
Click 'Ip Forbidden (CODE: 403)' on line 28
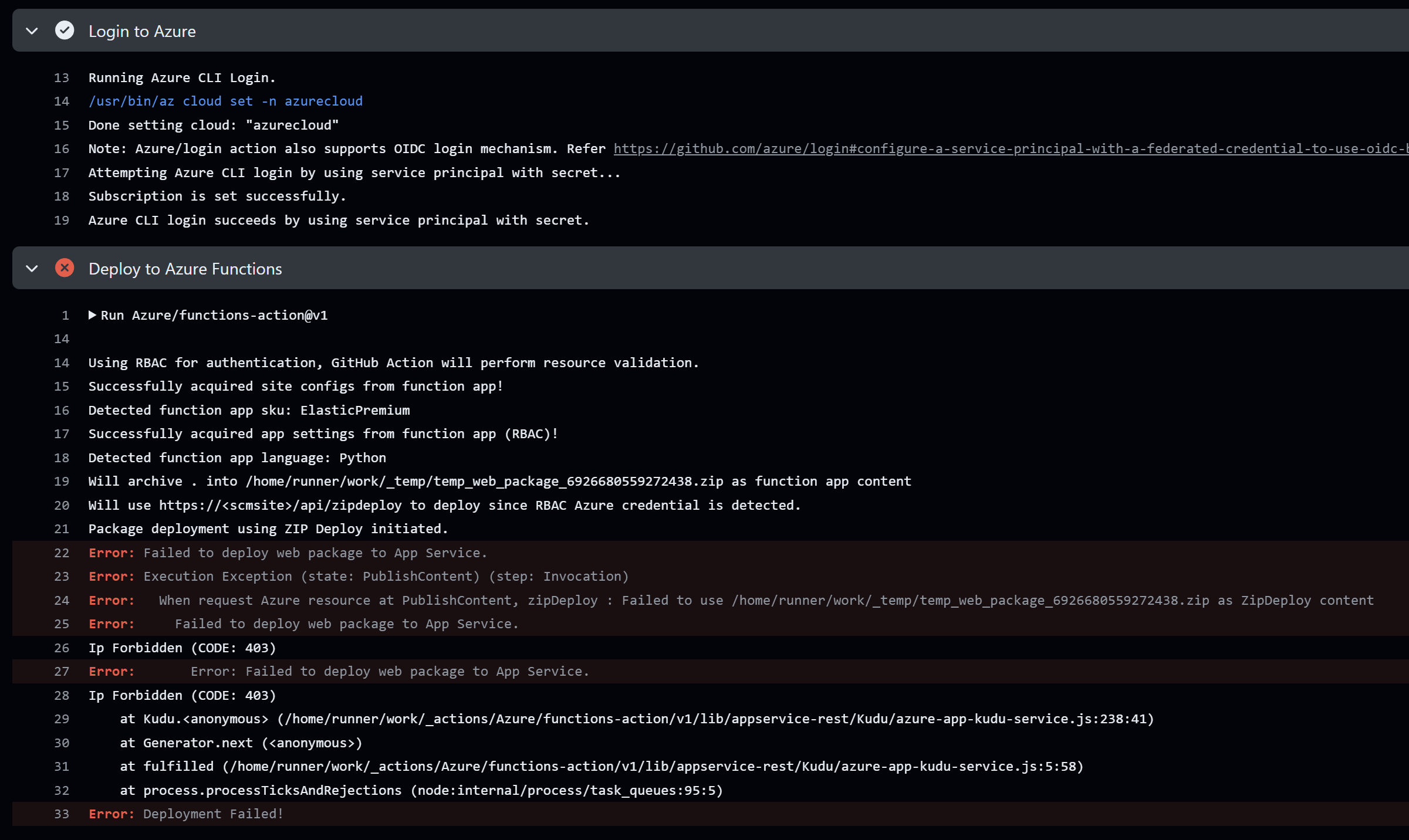183,696
